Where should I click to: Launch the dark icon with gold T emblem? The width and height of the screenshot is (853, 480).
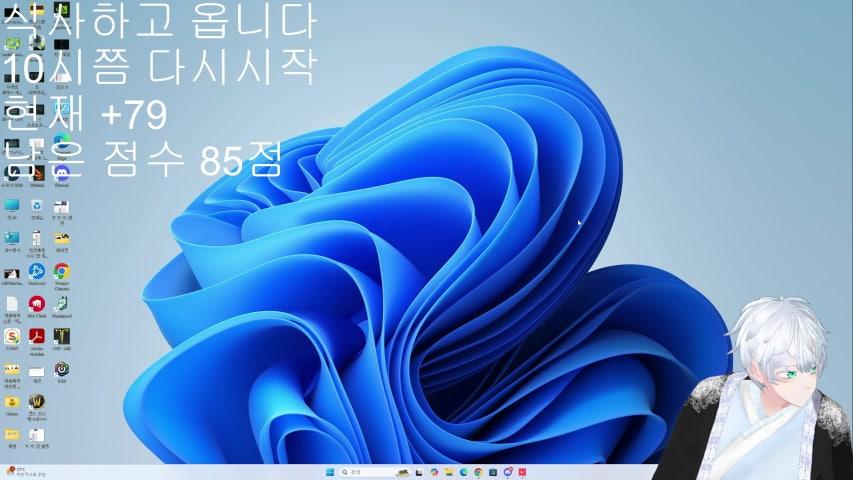pos(61,336)
